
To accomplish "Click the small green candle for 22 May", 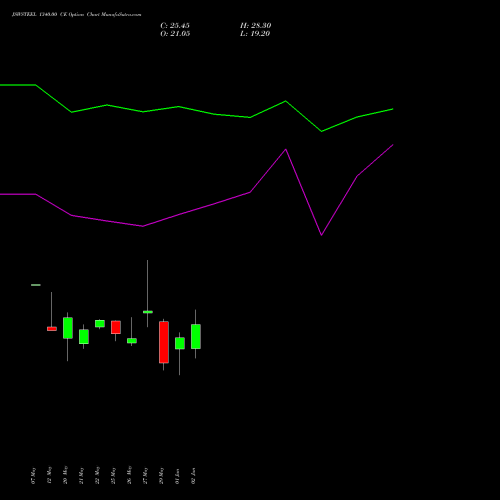I will [100, 324].
